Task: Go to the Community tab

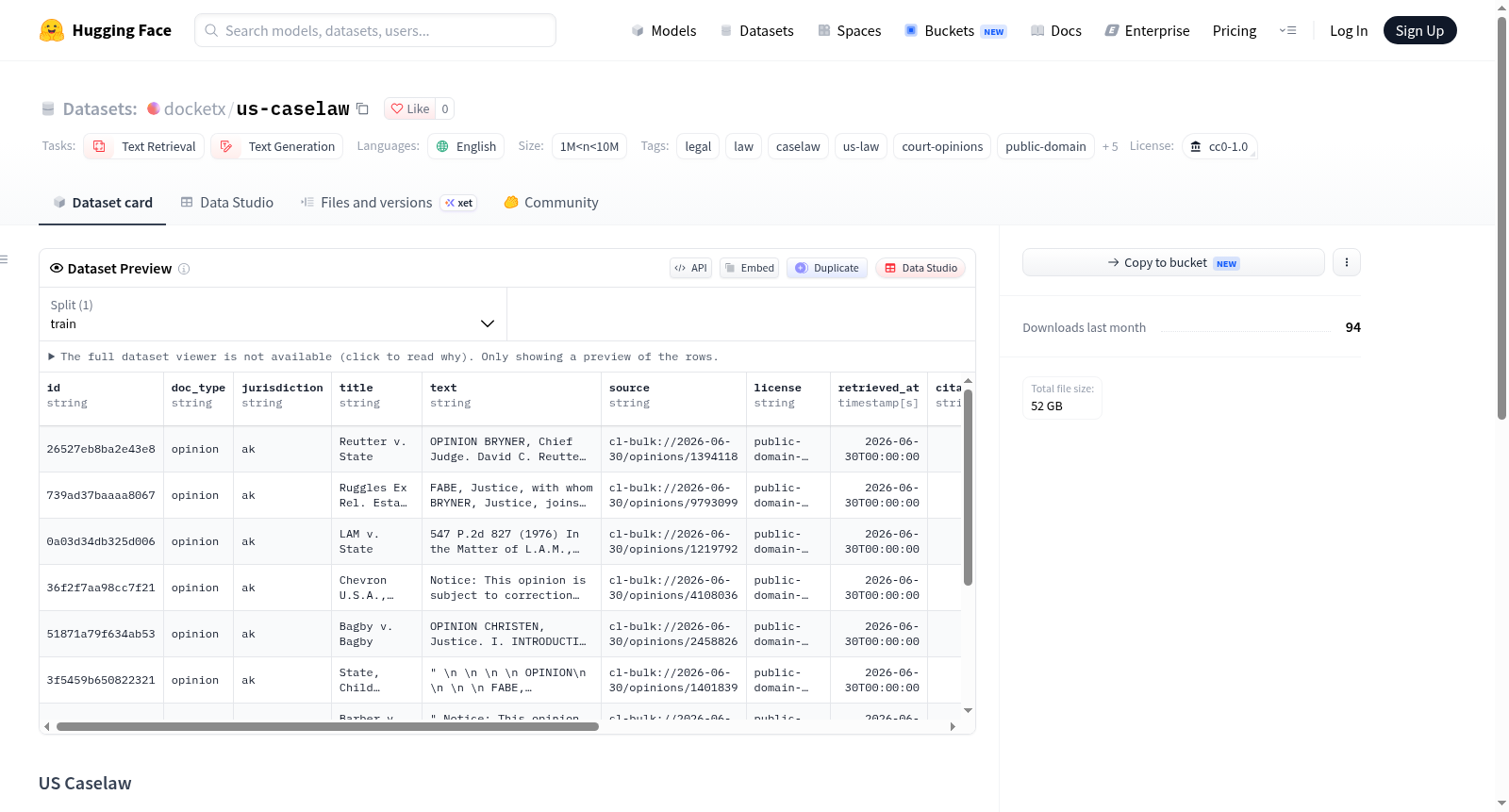Action: pyautogui.click(x=552, y=203)
